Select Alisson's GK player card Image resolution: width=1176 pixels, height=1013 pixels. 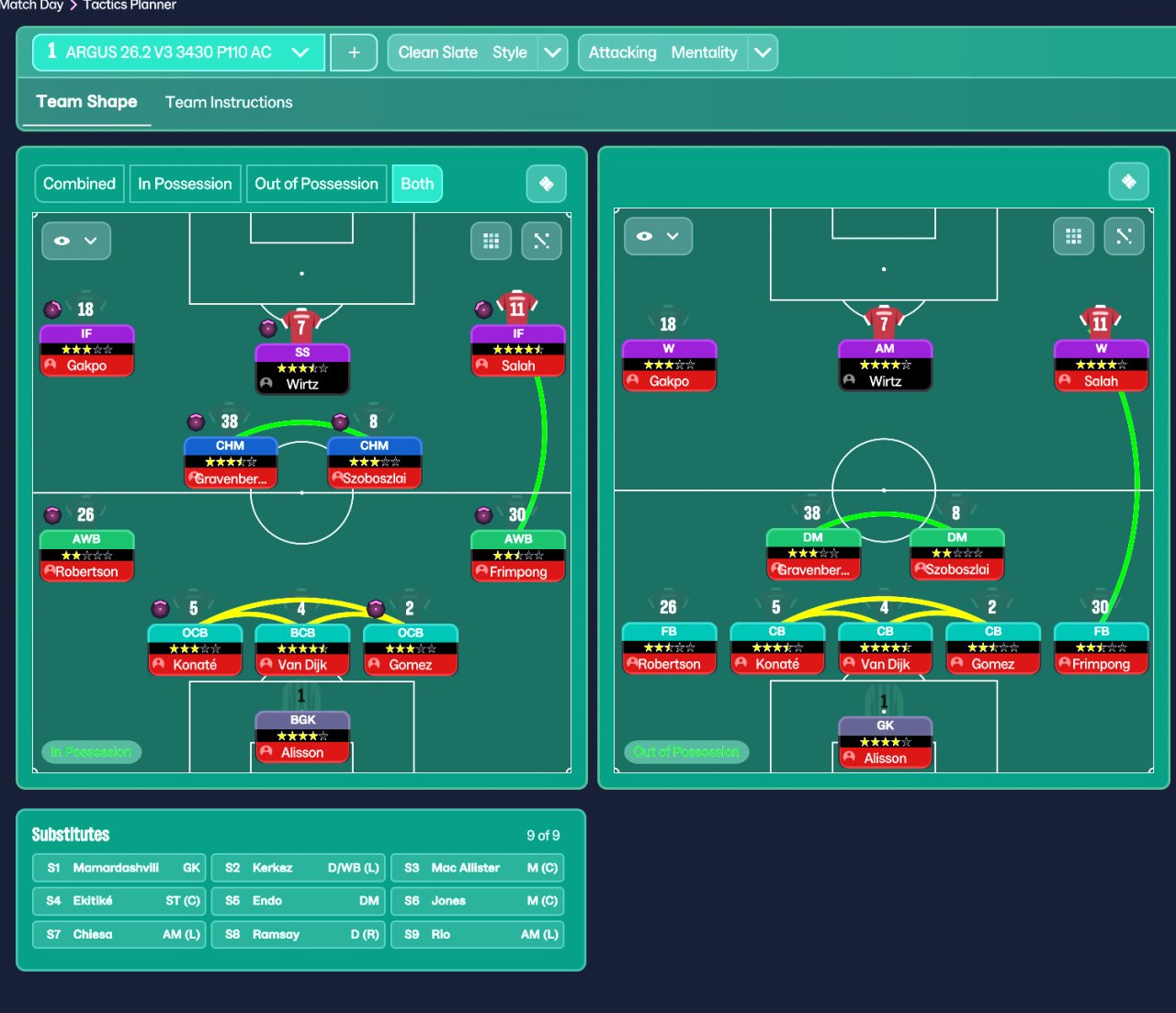tap(886, 743)
